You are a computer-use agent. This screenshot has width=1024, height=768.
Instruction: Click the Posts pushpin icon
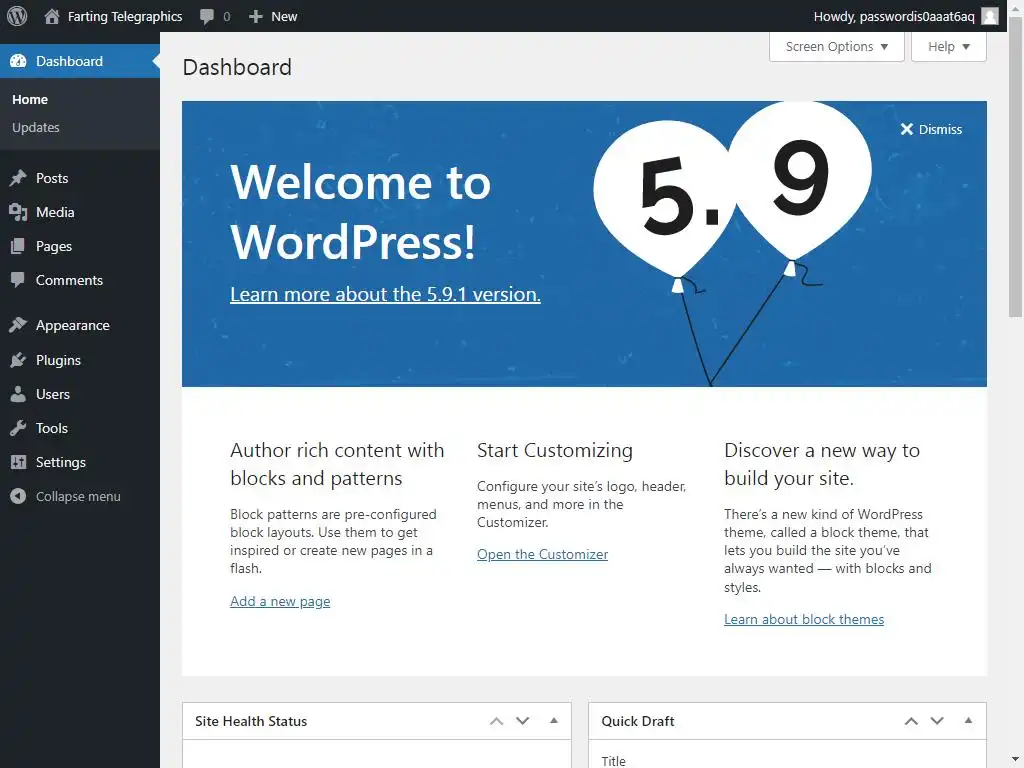click(18, 178)
